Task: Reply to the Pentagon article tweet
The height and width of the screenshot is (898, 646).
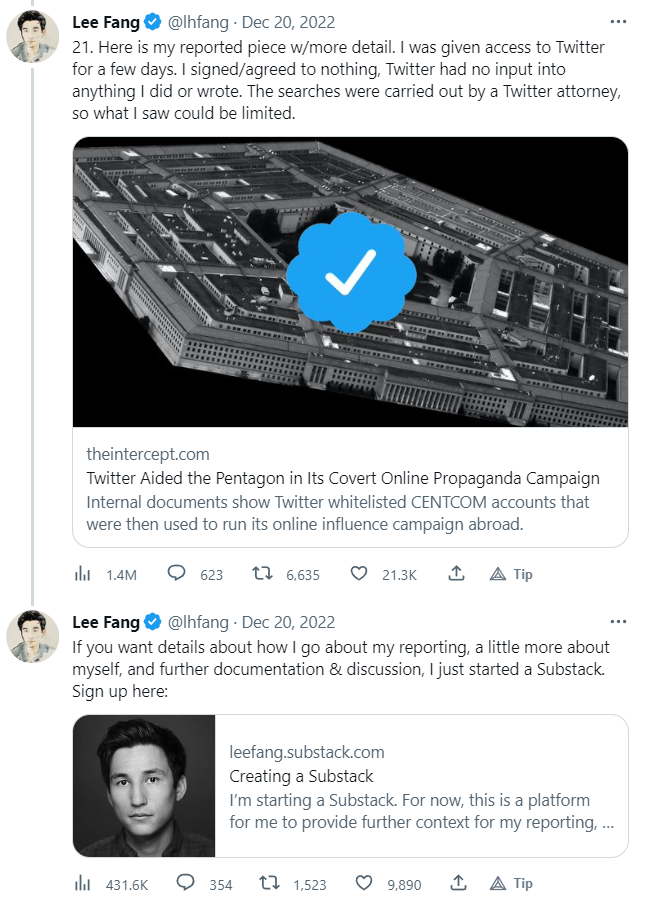Action: coord(177,575)
